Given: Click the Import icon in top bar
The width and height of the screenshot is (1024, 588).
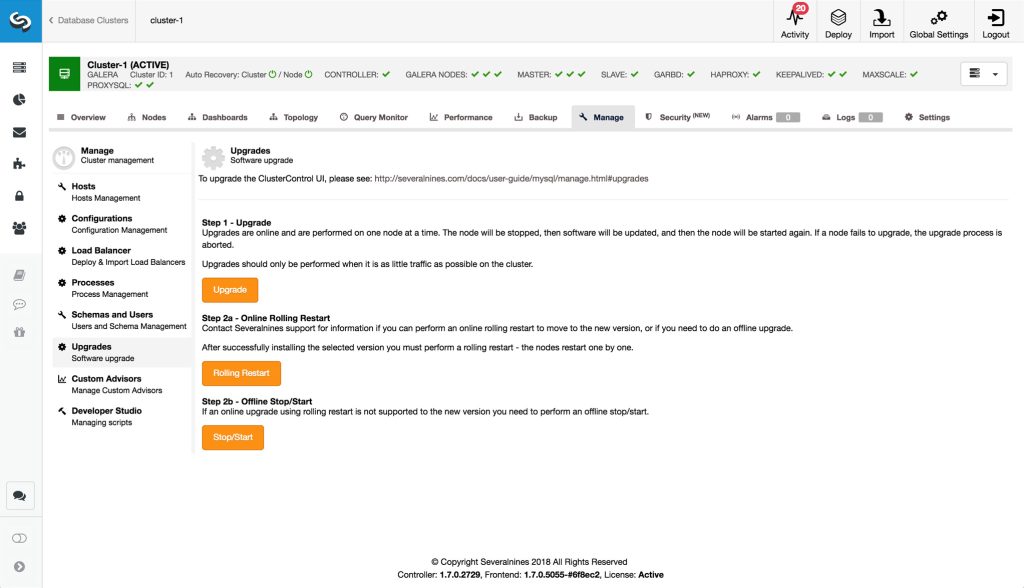Looking at the screenshot, I should point(881,19).
